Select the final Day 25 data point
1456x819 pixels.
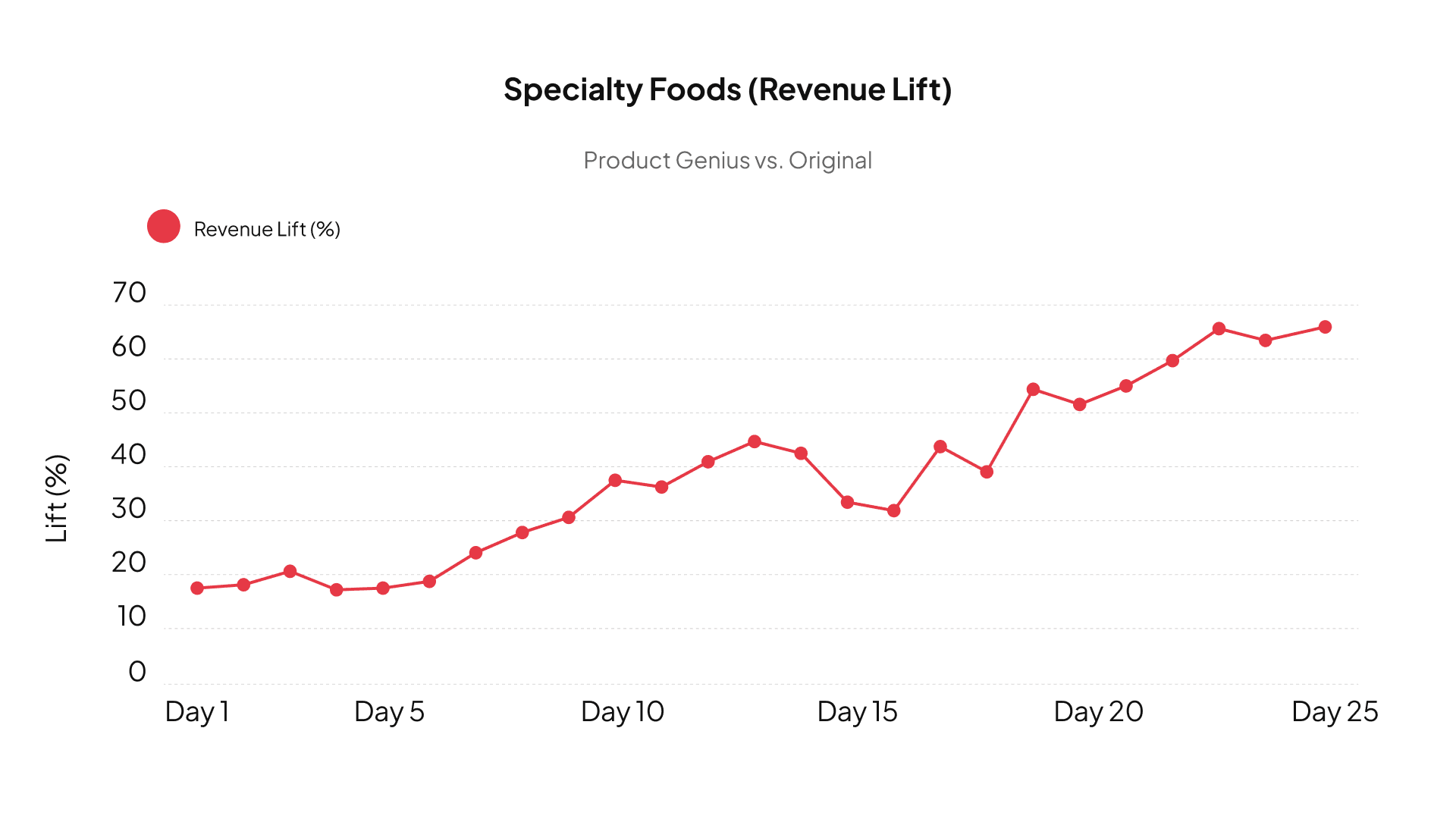pos(1325,328)
